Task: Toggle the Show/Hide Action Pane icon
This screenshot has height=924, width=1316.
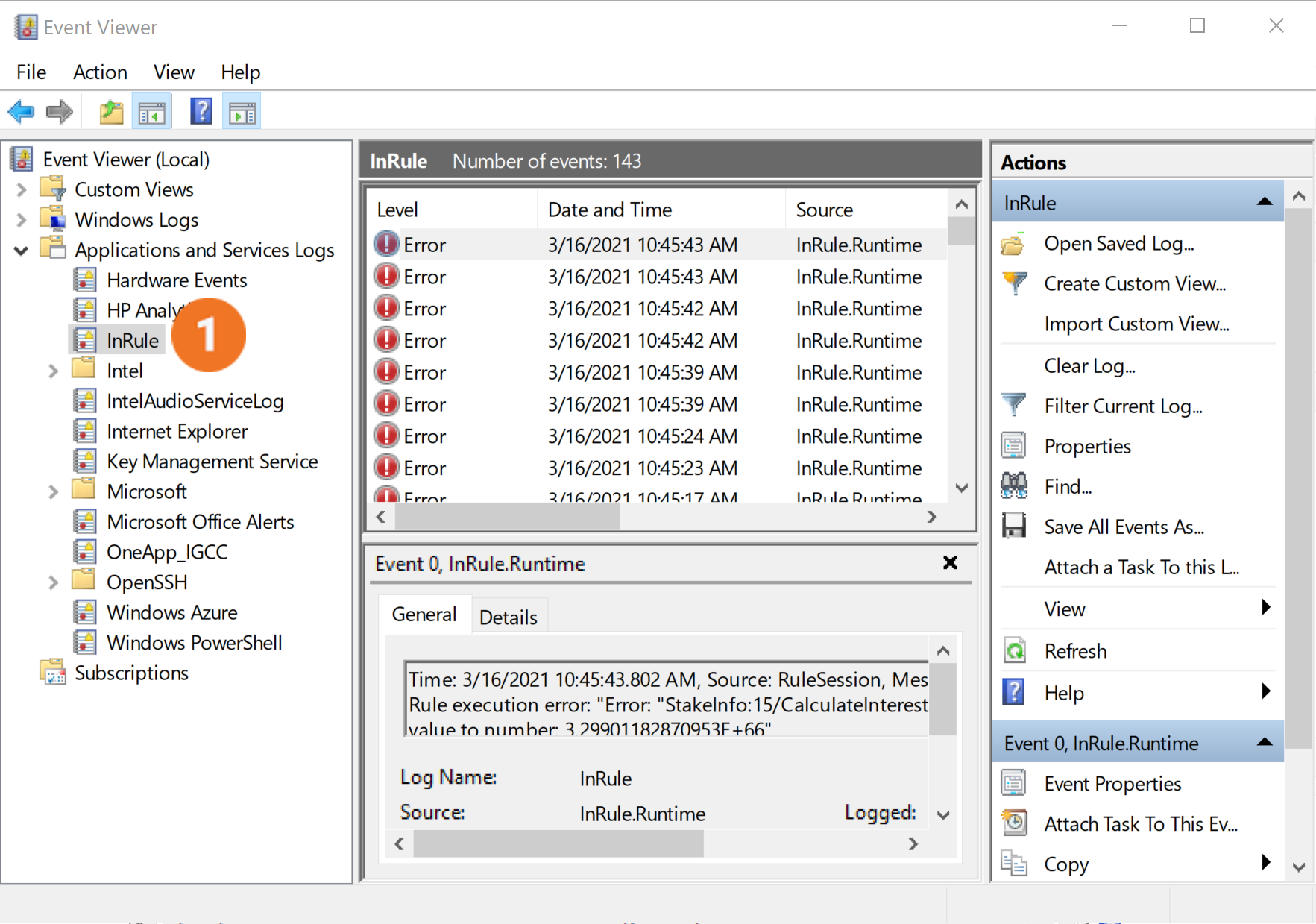Action: pos(242,113)
